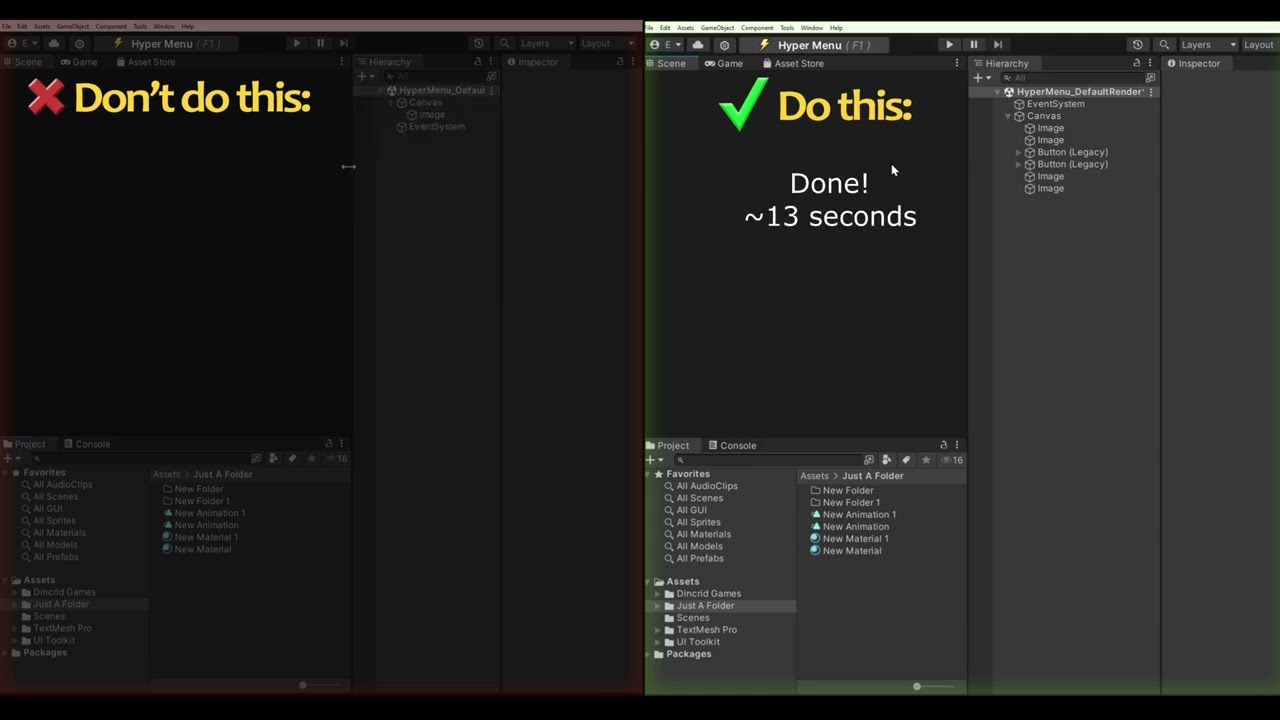Expand first Button (Legacy) in right Hierarchy
The height and width of the screenshot is (720, 1280).
point(1019,152)
